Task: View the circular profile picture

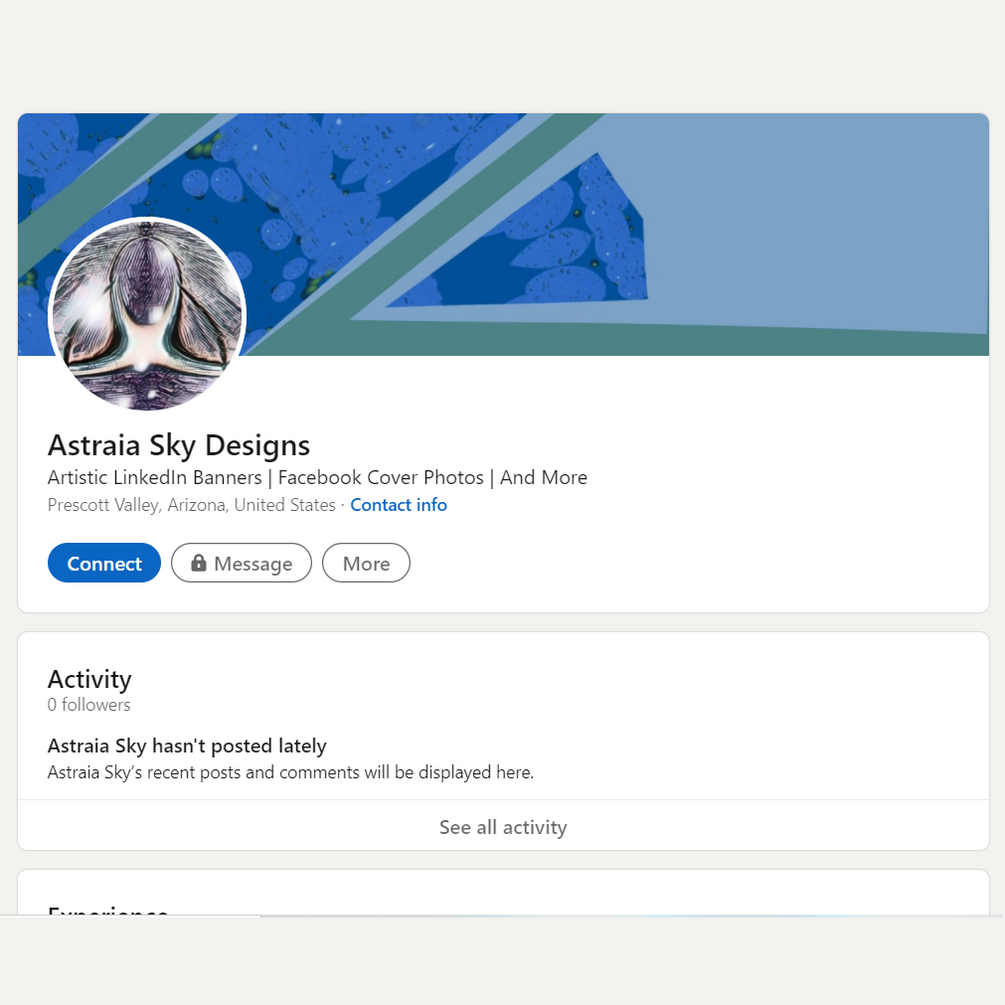Action: point(147,315)
